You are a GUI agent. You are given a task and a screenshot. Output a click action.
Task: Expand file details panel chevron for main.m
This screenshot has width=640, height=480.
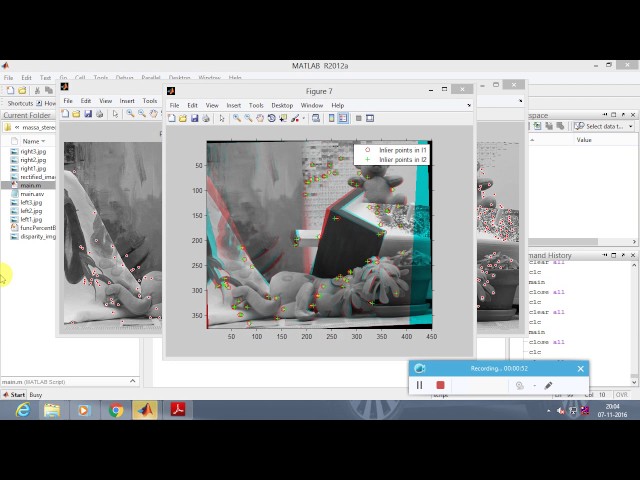(133, 381)
